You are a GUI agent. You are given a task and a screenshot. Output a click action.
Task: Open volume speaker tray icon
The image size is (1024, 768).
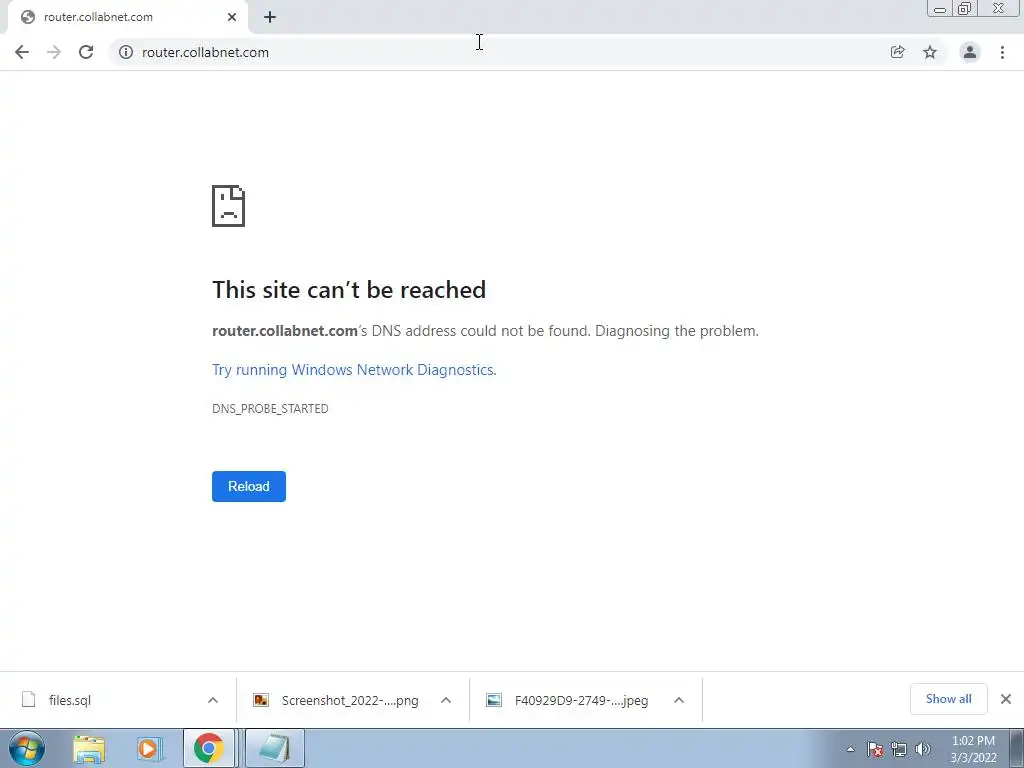[923, 749]
